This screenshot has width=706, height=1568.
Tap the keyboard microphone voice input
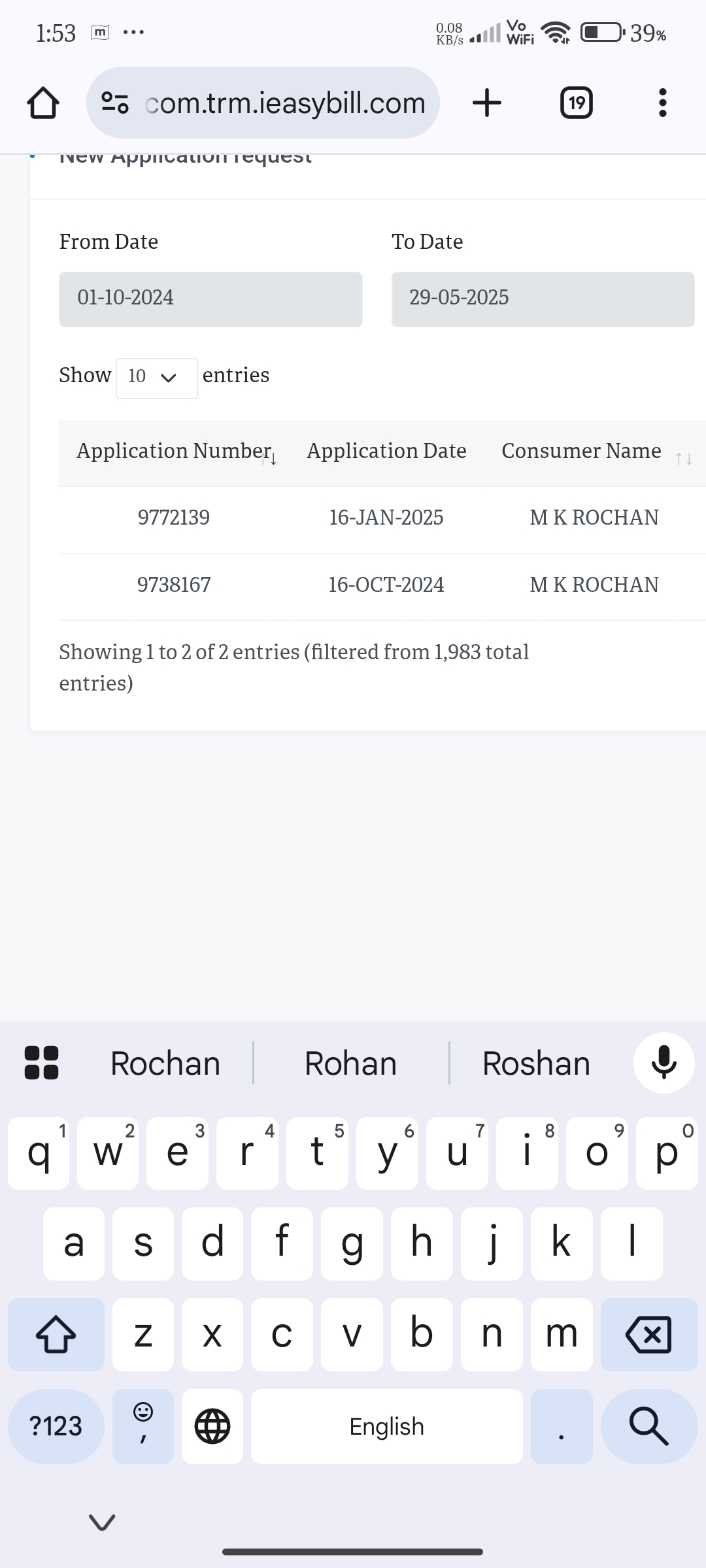664,1063
